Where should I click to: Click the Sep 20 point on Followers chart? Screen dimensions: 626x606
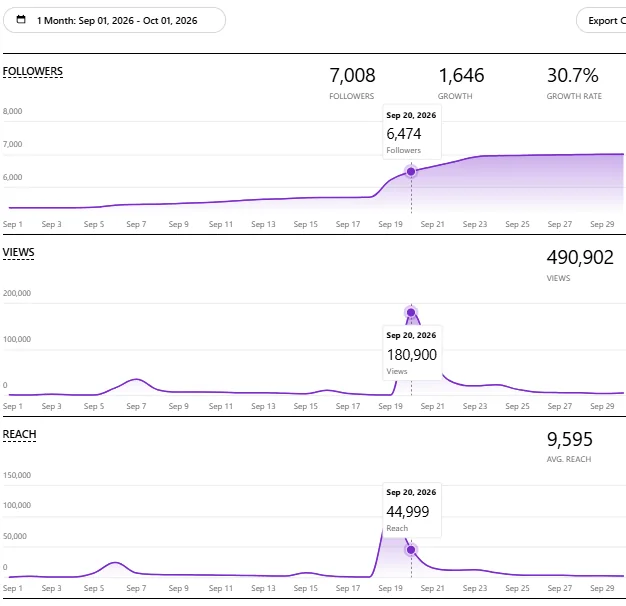coord(411,172)
